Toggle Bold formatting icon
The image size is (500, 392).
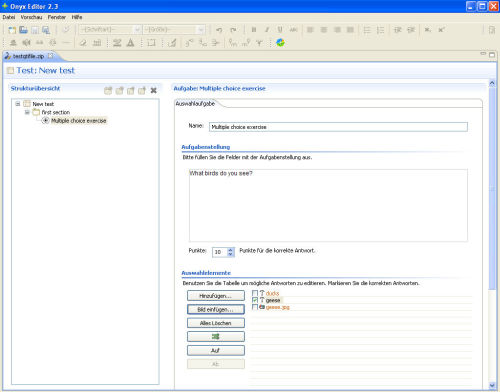[254, 30]
